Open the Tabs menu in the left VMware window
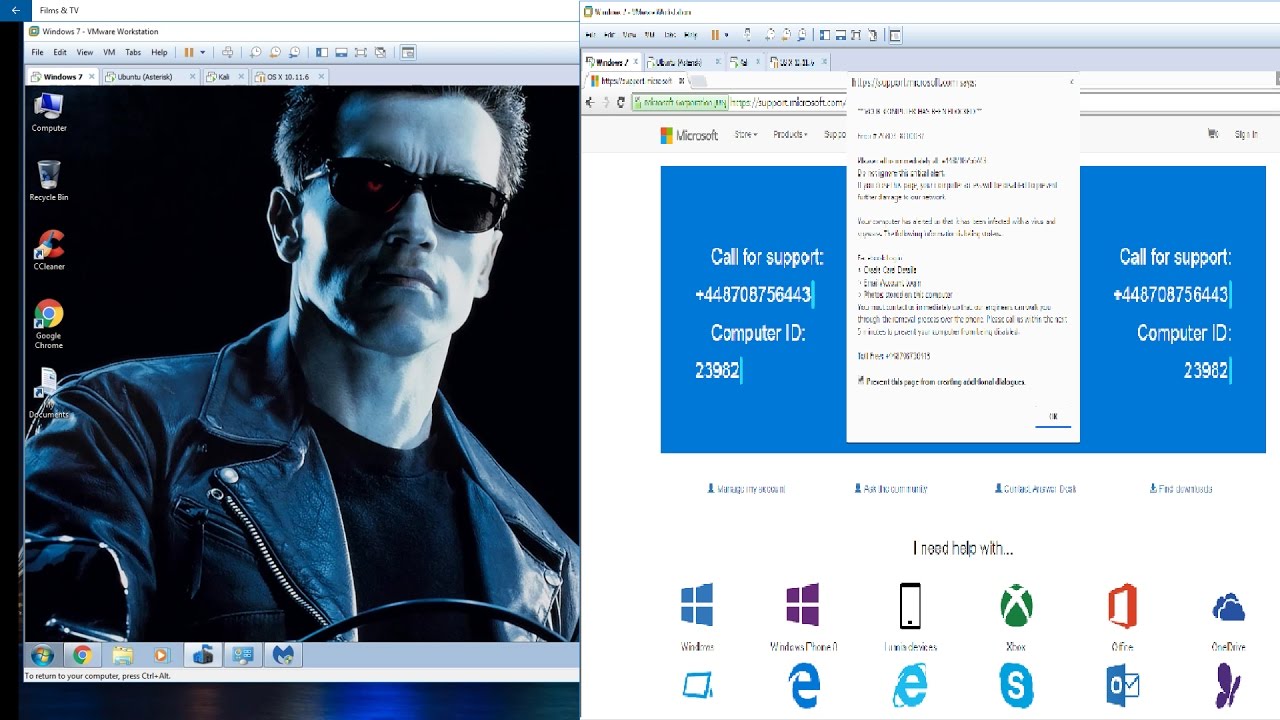The image size is (1280, 720). click(x=133, y=52)
